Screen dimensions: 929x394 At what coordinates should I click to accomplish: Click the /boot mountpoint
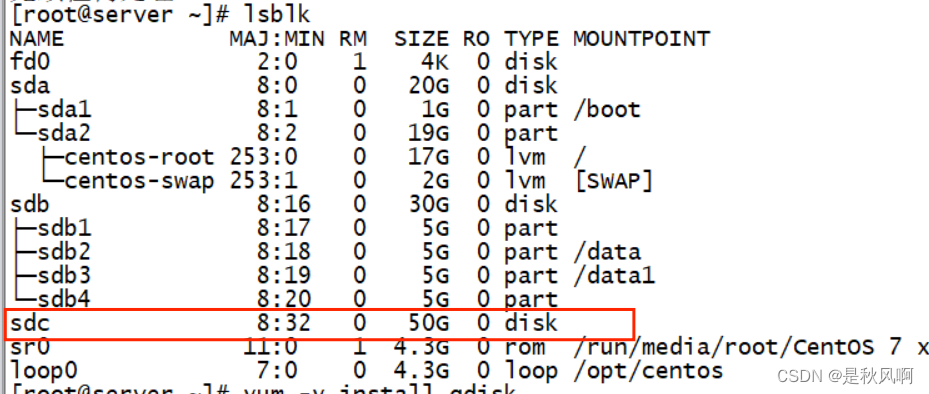click(x=607, y=109)
